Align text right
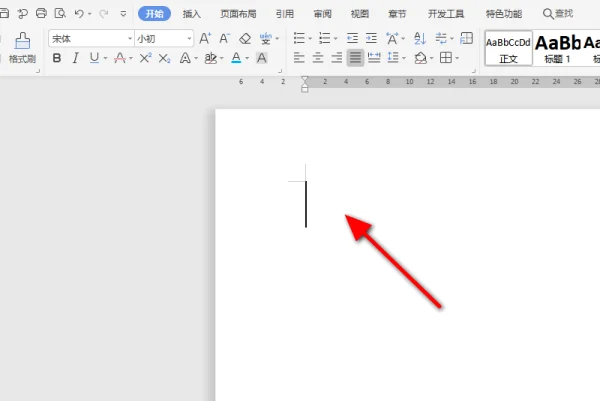600x401 pixels. click(337, 58)
